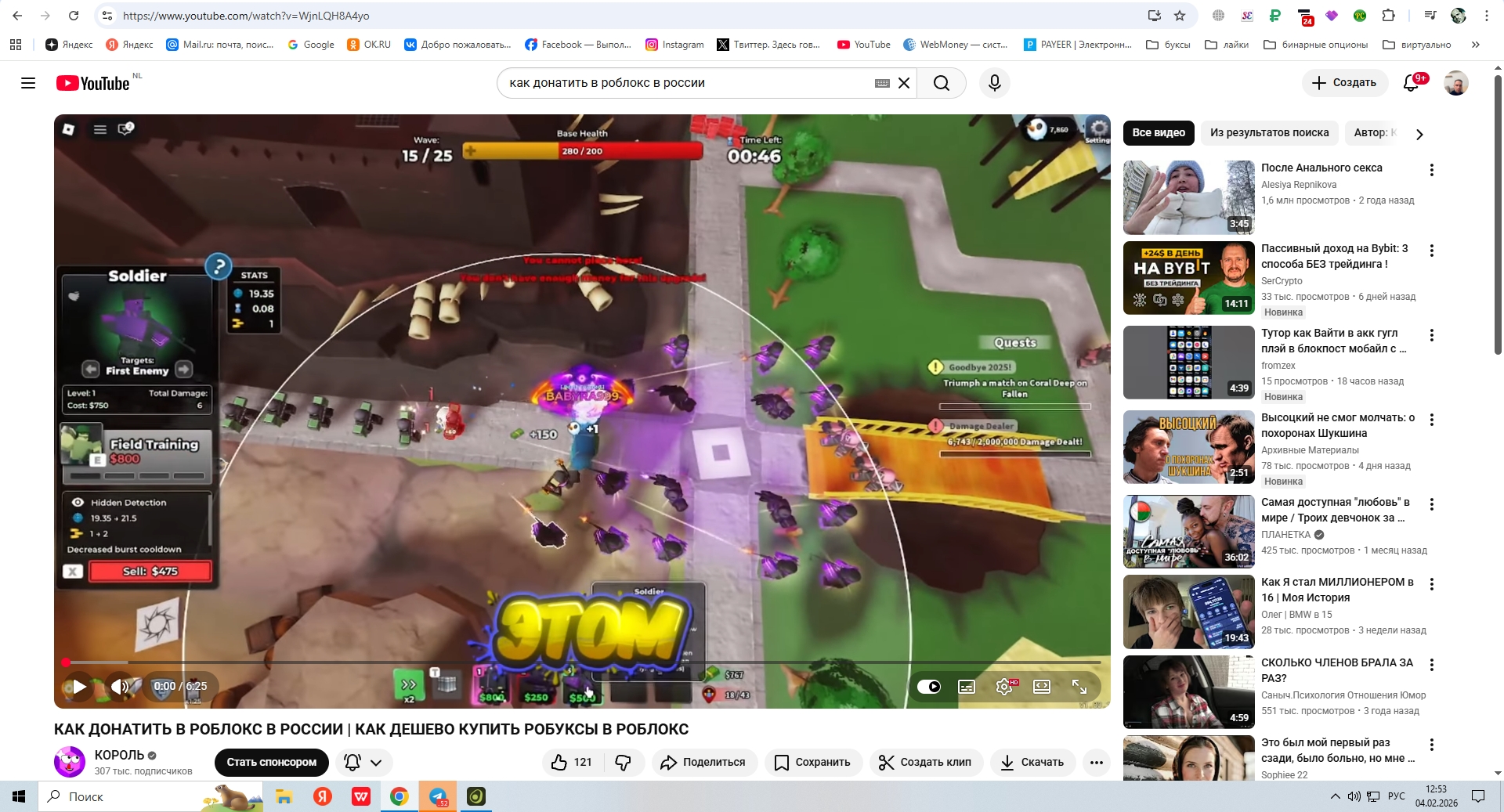
Task: Open the YouTube account avatar menu
Action: [1456, 83]
